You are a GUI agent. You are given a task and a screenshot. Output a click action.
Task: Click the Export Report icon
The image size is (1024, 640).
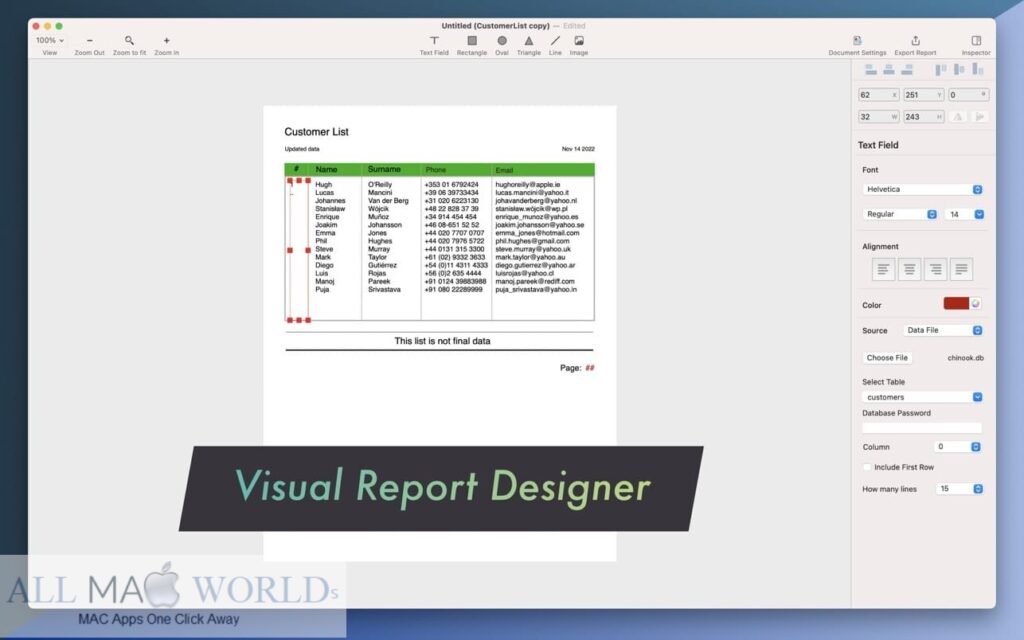(x=915, y=40)
